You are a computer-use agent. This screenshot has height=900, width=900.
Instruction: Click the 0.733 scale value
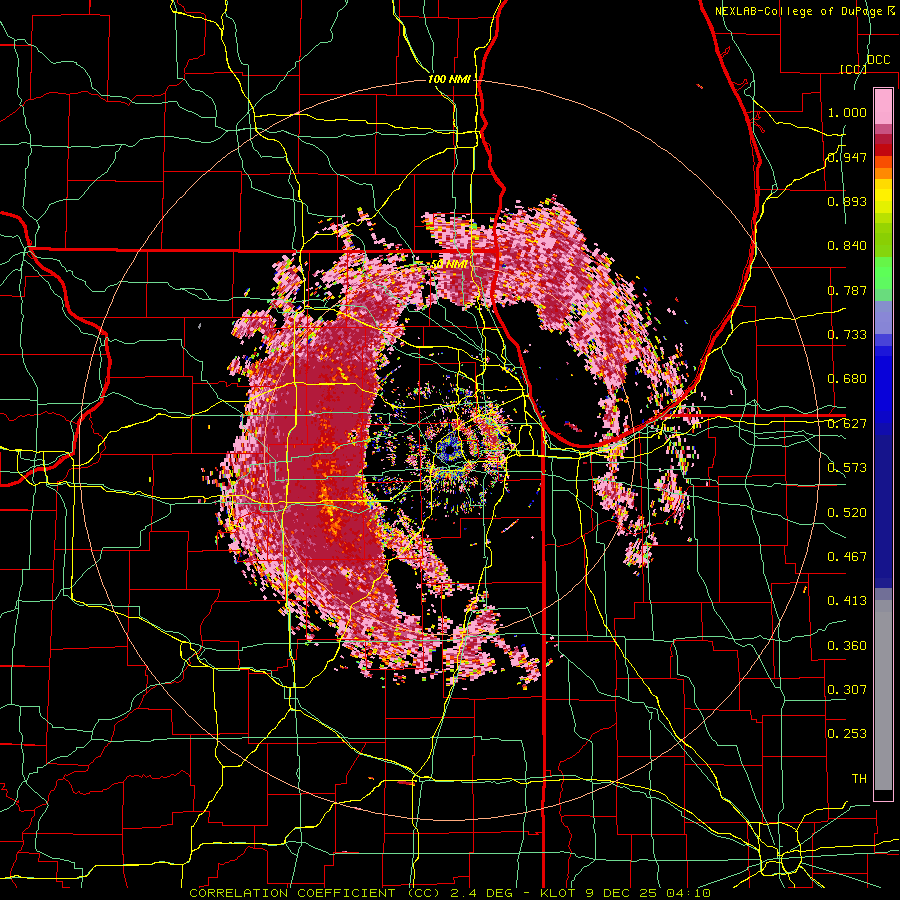pos(847,335)
